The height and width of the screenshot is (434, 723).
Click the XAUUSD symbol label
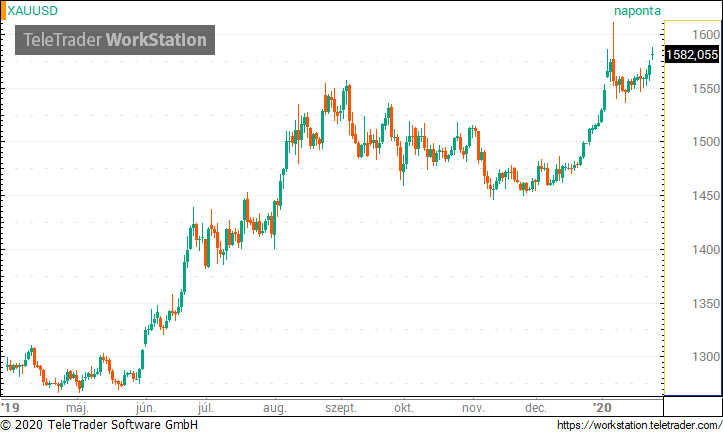[x=32, y=11]
